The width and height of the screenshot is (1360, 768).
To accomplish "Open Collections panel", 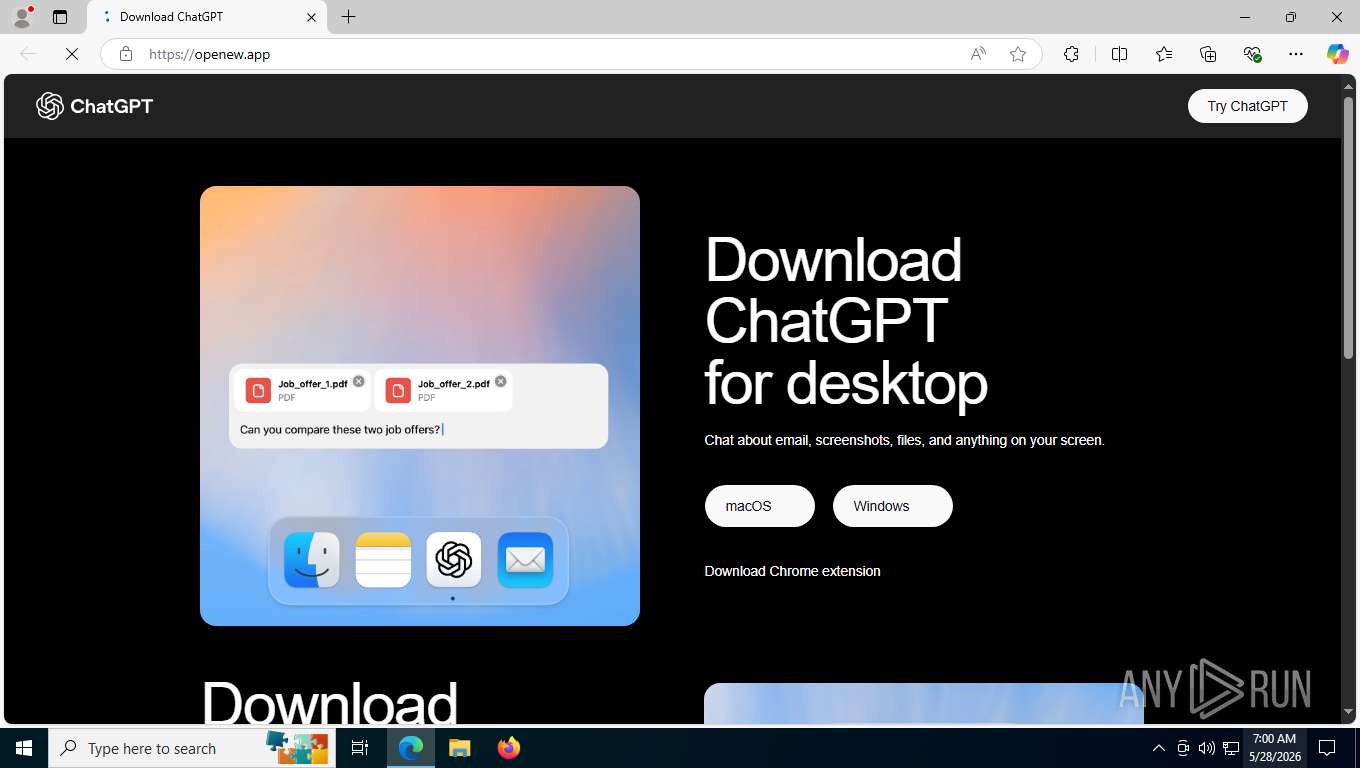I will coord(1208,54).
